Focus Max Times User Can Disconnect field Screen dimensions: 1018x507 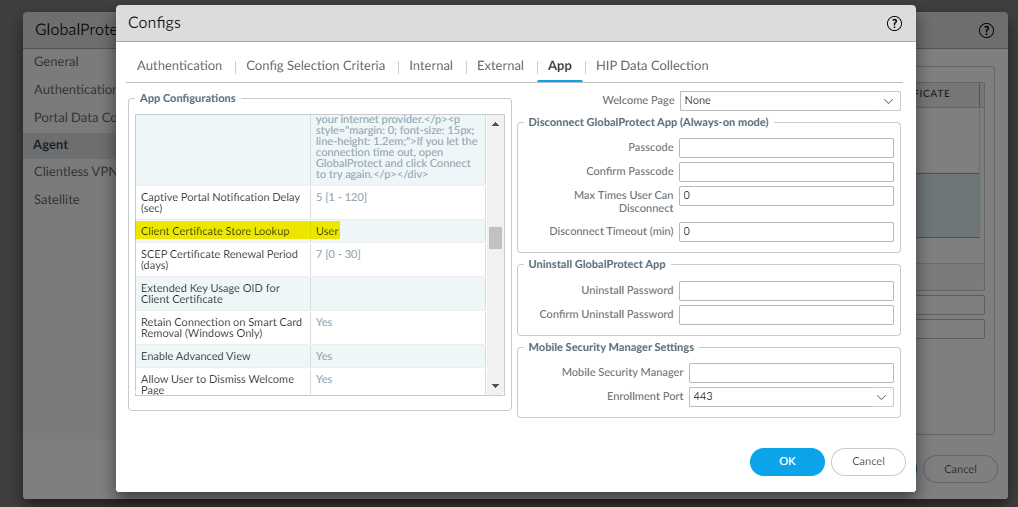pyautogui.click(x=786, y=196)
